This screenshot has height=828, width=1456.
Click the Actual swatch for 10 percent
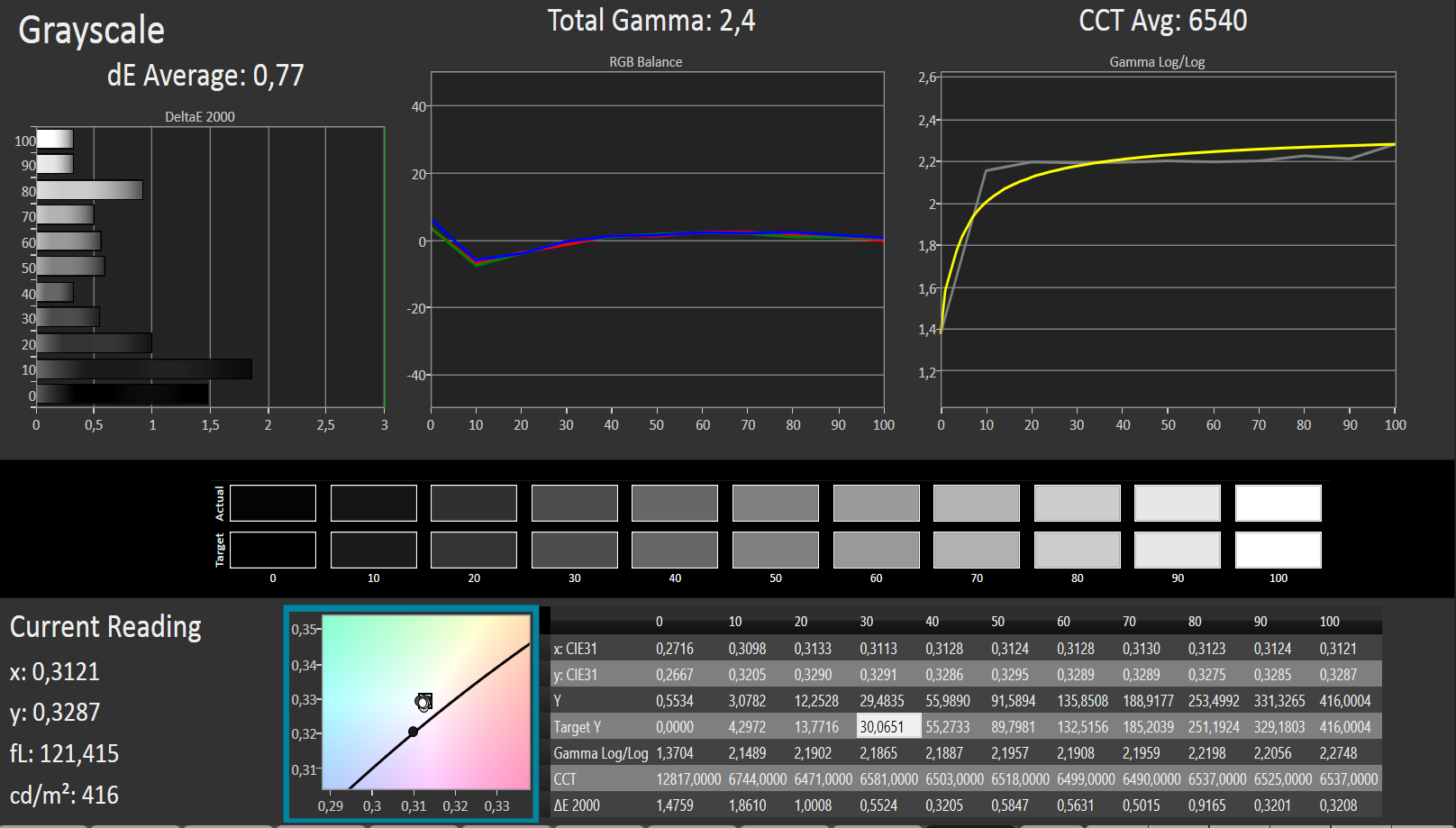(374, 503)
